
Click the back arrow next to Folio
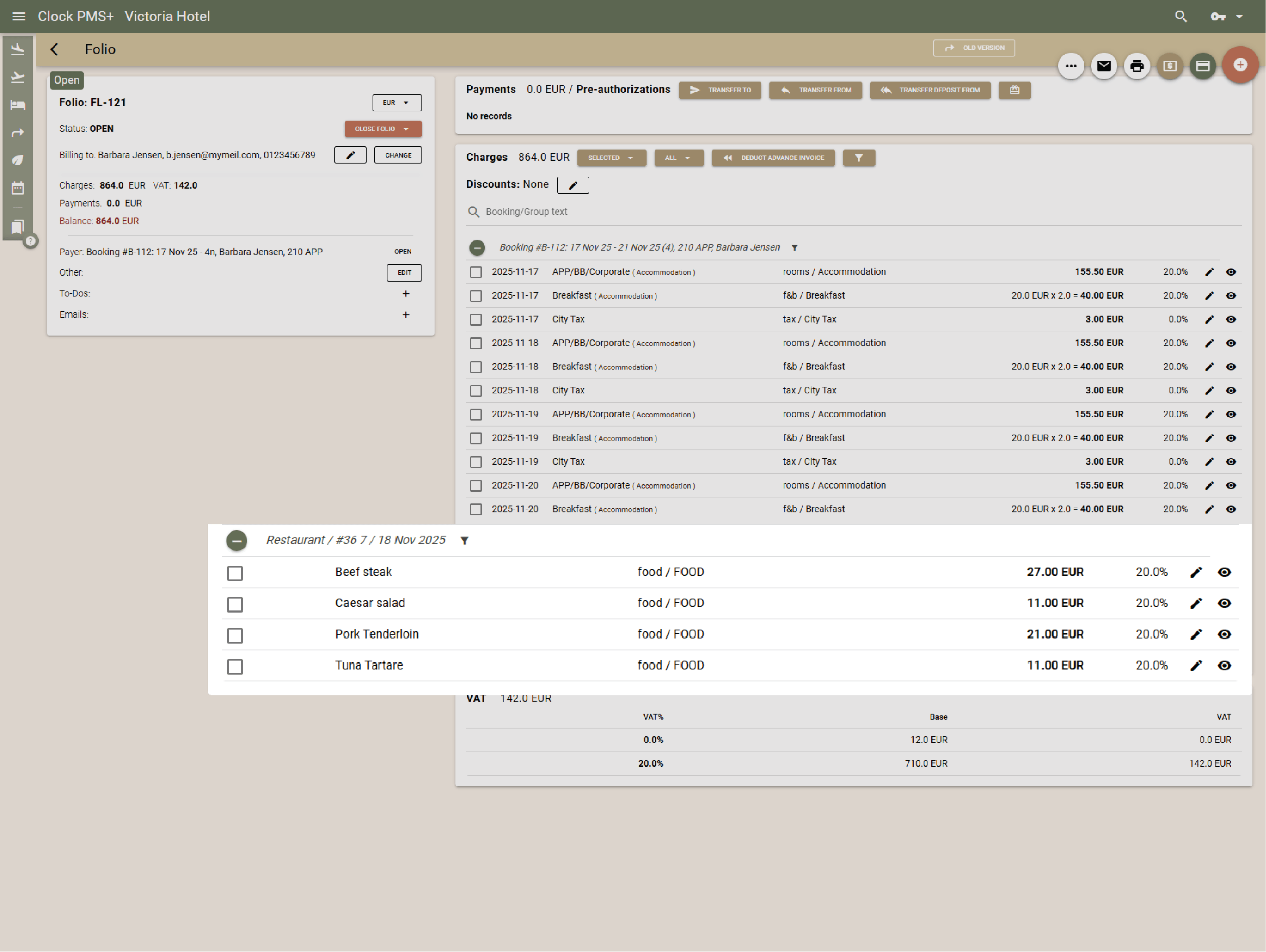tap(54, 49)
